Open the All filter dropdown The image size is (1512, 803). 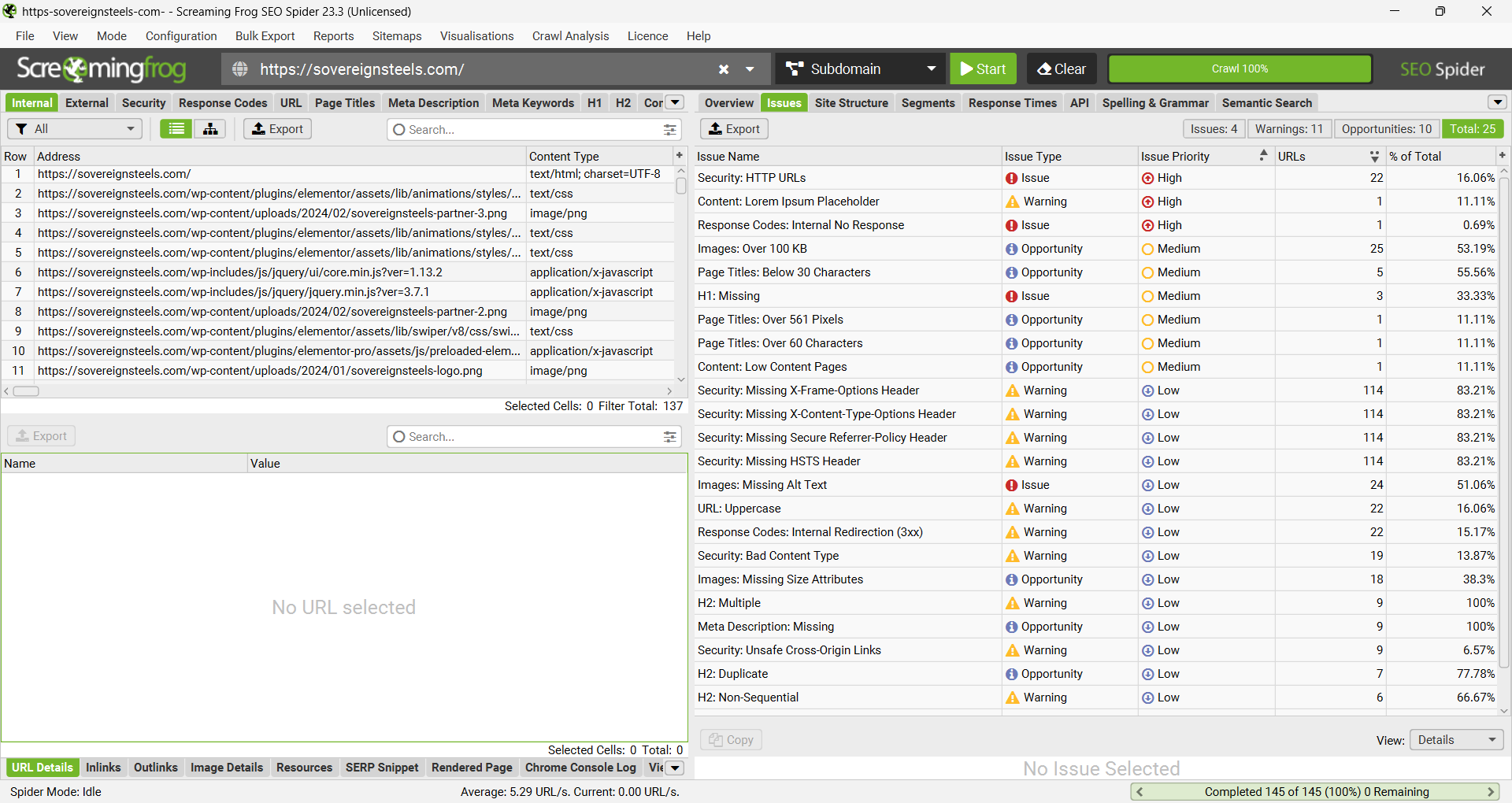click(x=75, y=129)
